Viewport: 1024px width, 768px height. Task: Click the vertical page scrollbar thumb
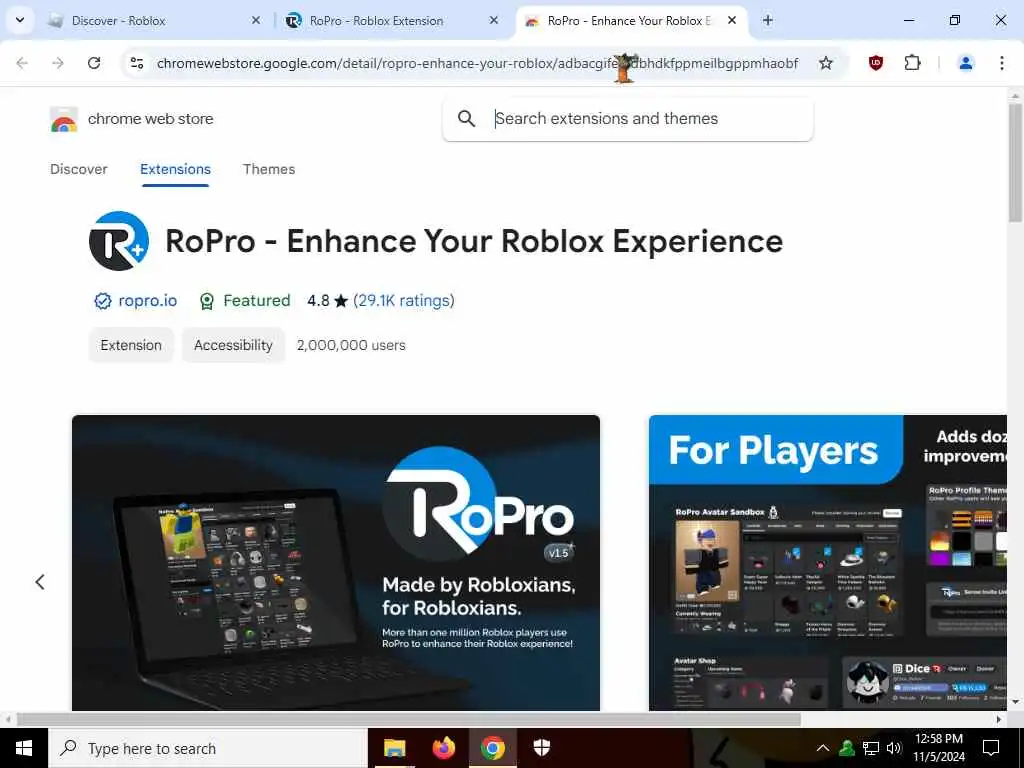1015,163
